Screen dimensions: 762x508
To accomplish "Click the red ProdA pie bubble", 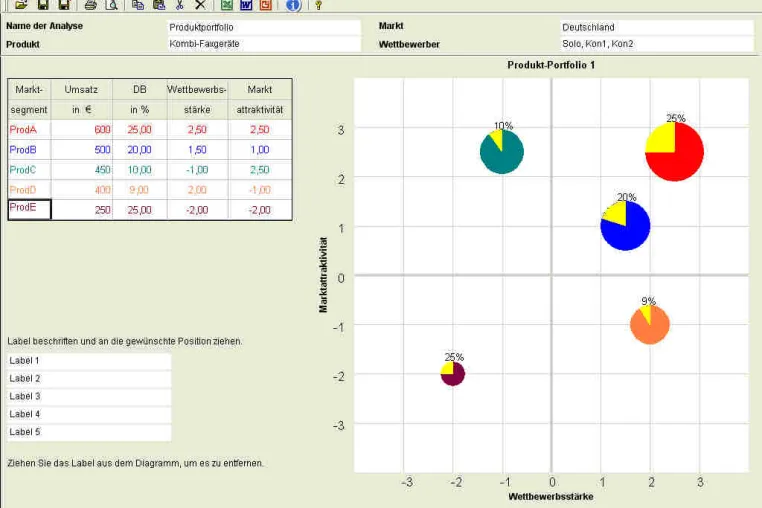I will tap(675, 152).
